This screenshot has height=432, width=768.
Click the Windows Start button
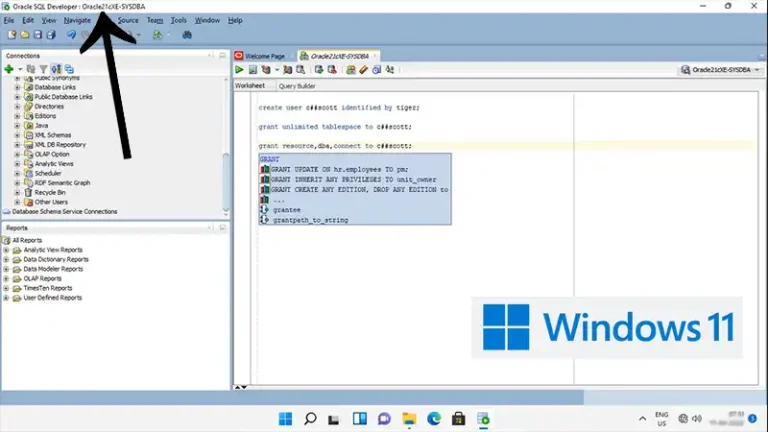pos(285,419)
